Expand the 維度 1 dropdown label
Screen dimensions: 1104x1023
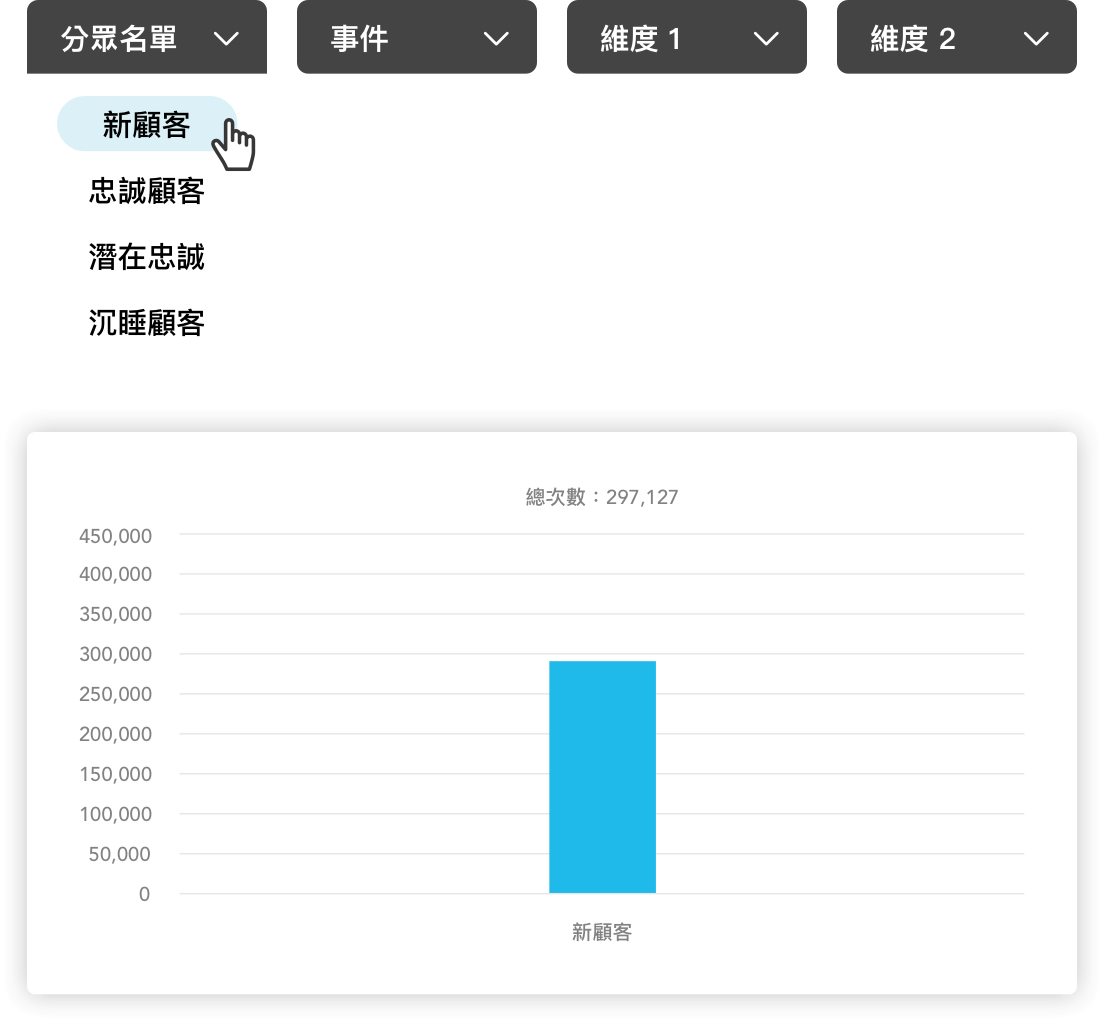[x=640, y=39]
